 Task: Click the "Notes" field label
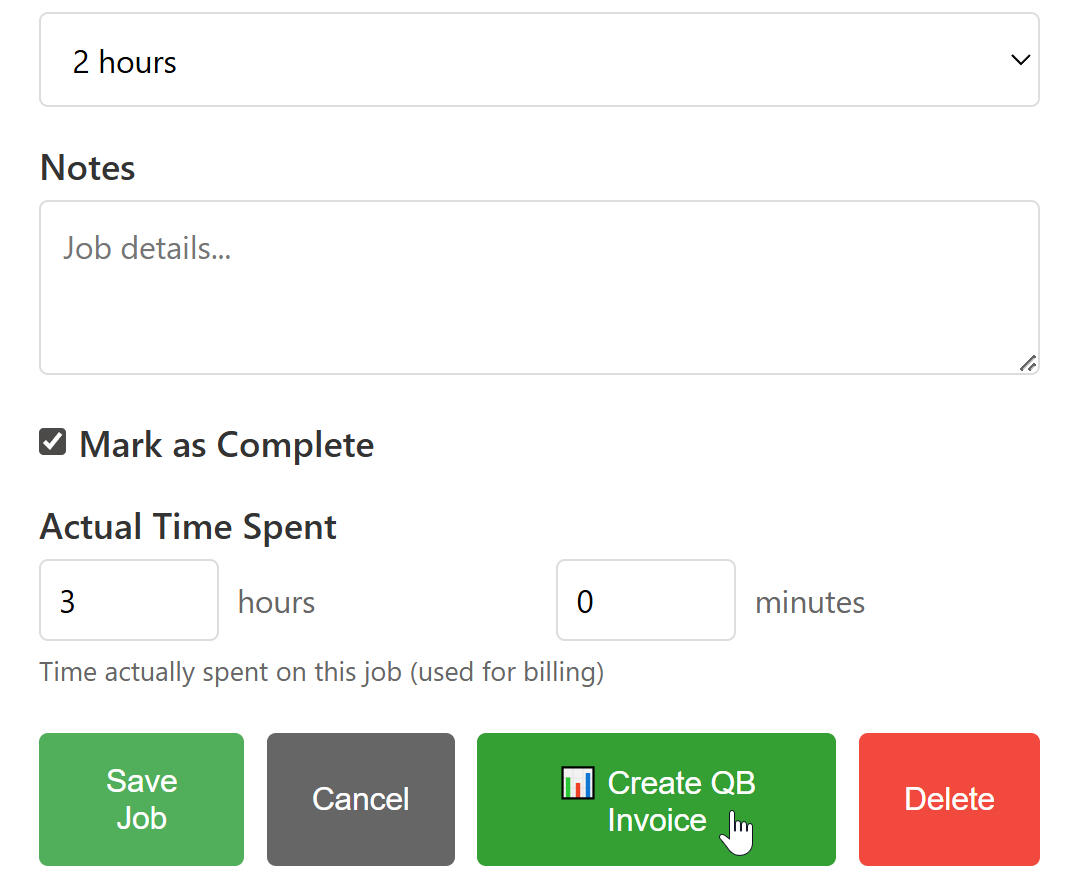pyautogui.click(x=88, y=168)
